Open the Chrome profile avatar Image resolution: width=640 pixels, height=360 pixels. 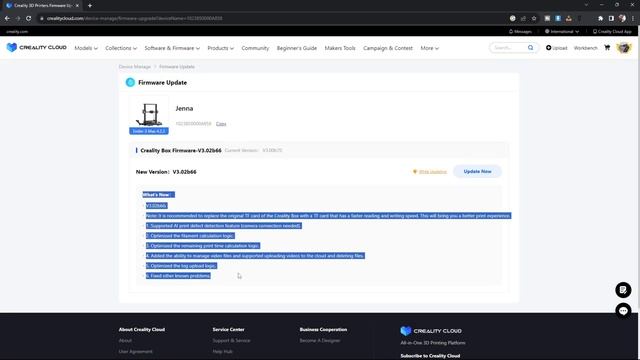(622, 18)
